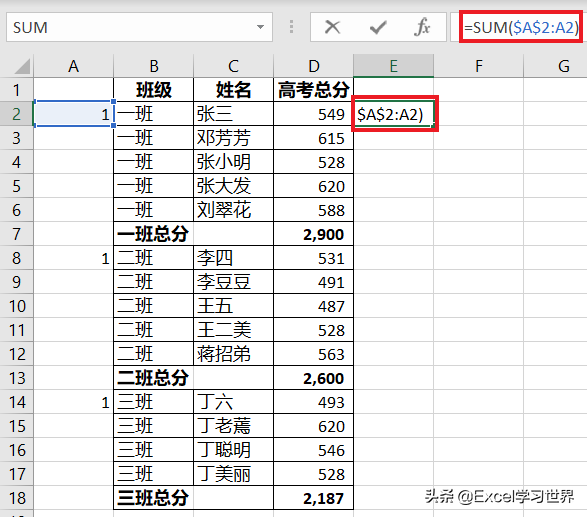Select column C header
The width and height of the screenshot is (587, 517).
[233, 66]
